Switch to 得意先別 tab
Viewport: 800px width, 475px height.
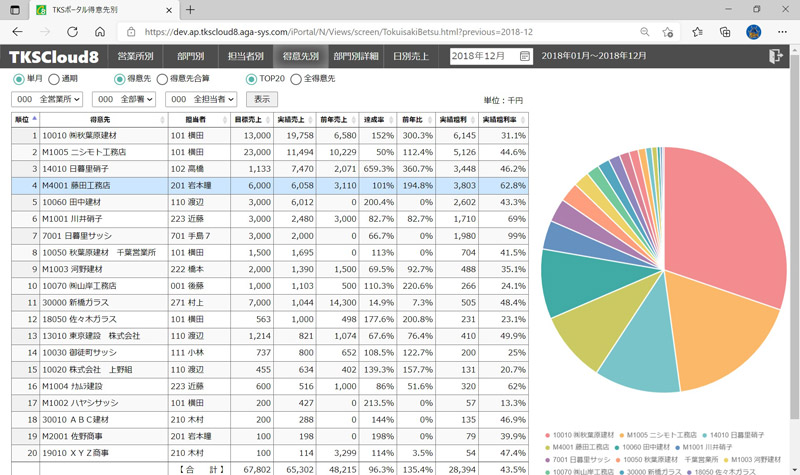[x=301, y=56]
